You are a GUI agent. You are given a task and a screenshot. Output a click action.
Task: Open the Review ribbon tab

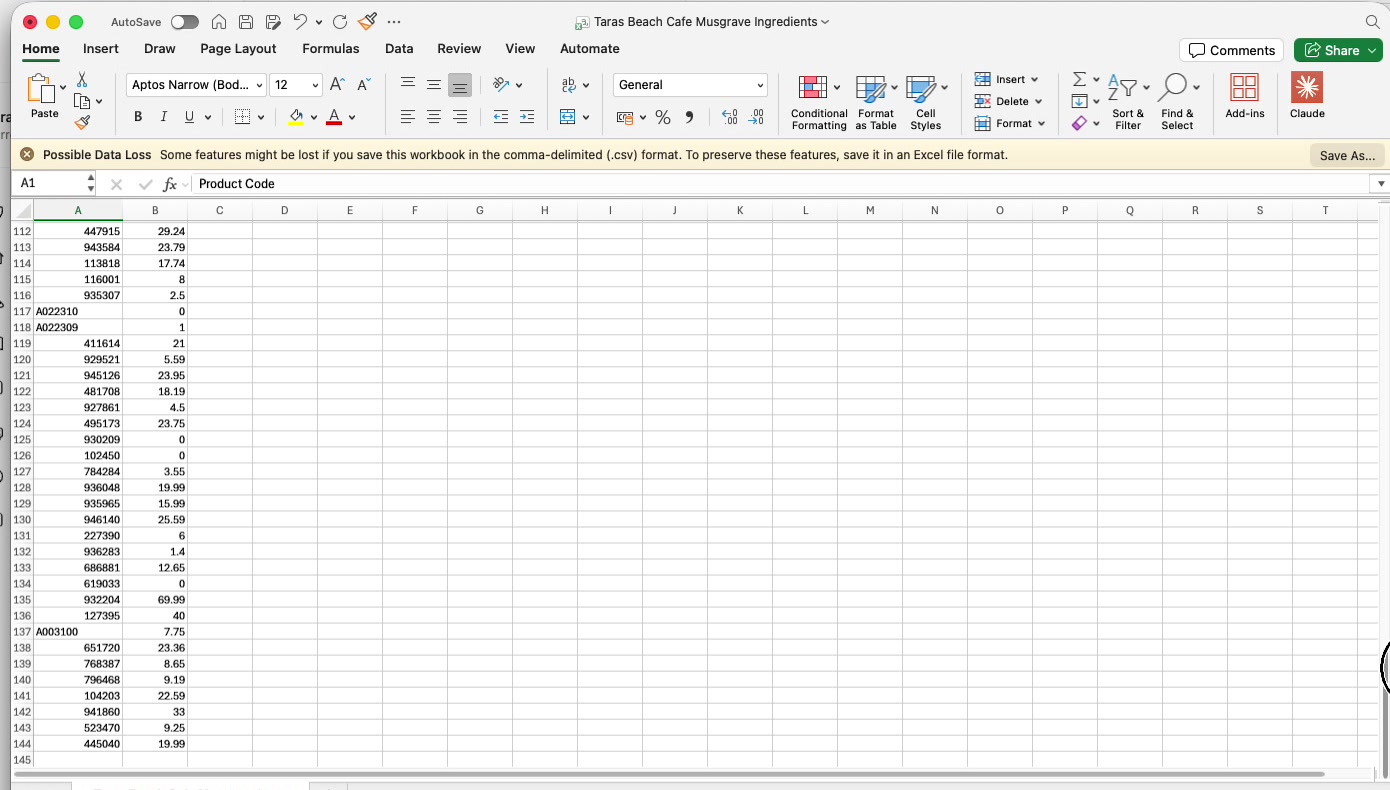pyautogui.click(x=459, y=48)
